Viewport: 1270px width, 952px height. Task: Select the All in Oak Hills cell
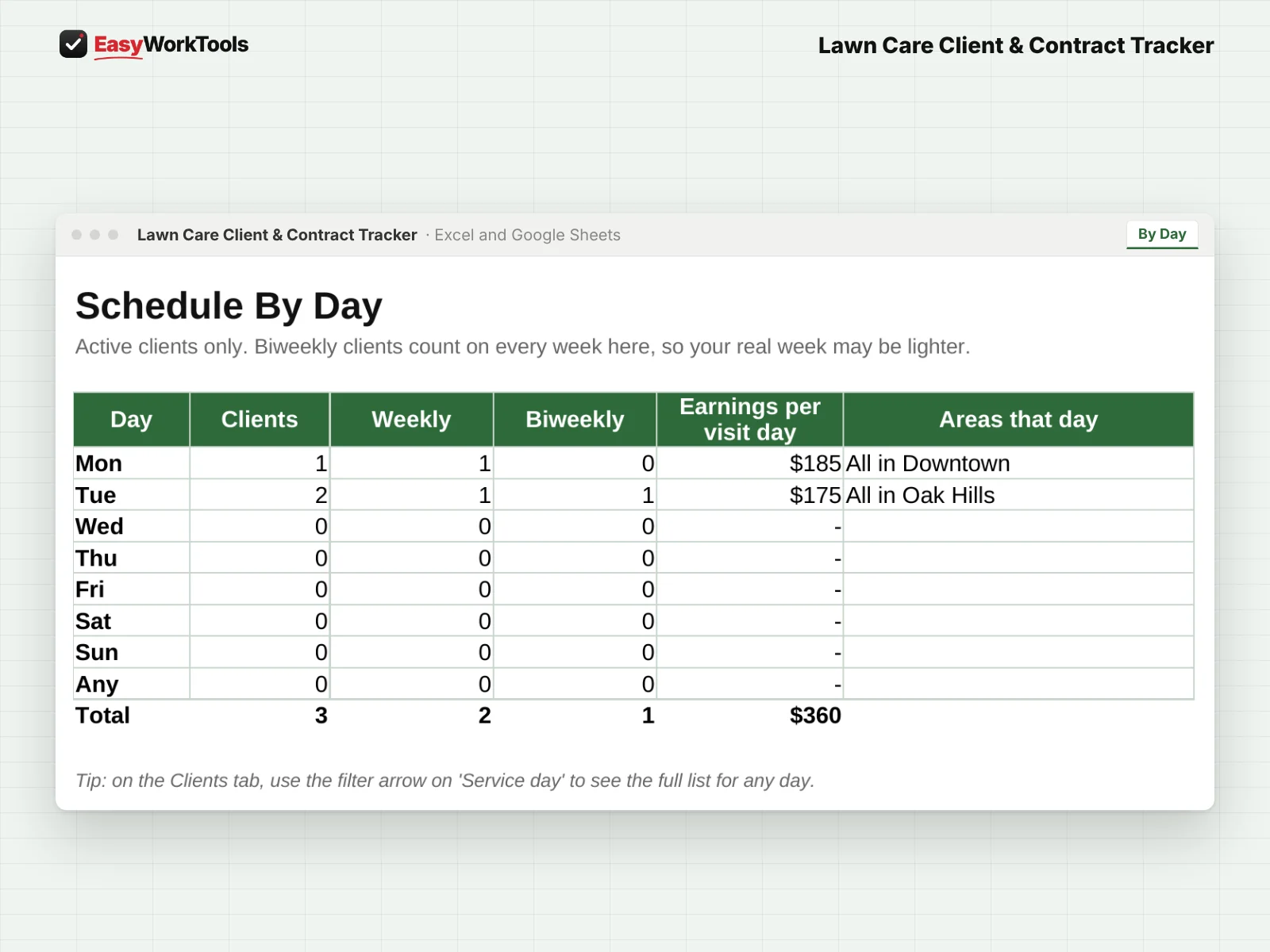tap(1018, 495)
